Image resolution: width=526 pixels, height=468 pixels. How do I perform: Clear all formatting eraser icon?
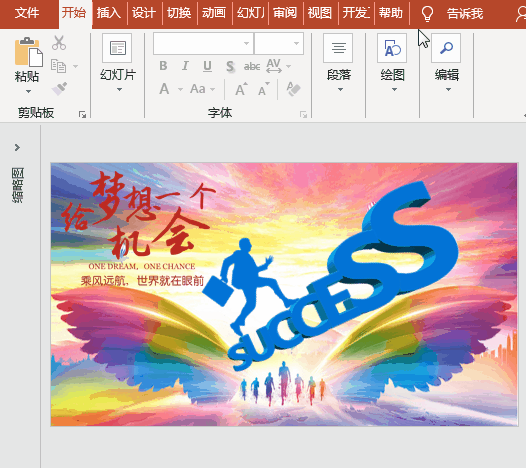294,89
